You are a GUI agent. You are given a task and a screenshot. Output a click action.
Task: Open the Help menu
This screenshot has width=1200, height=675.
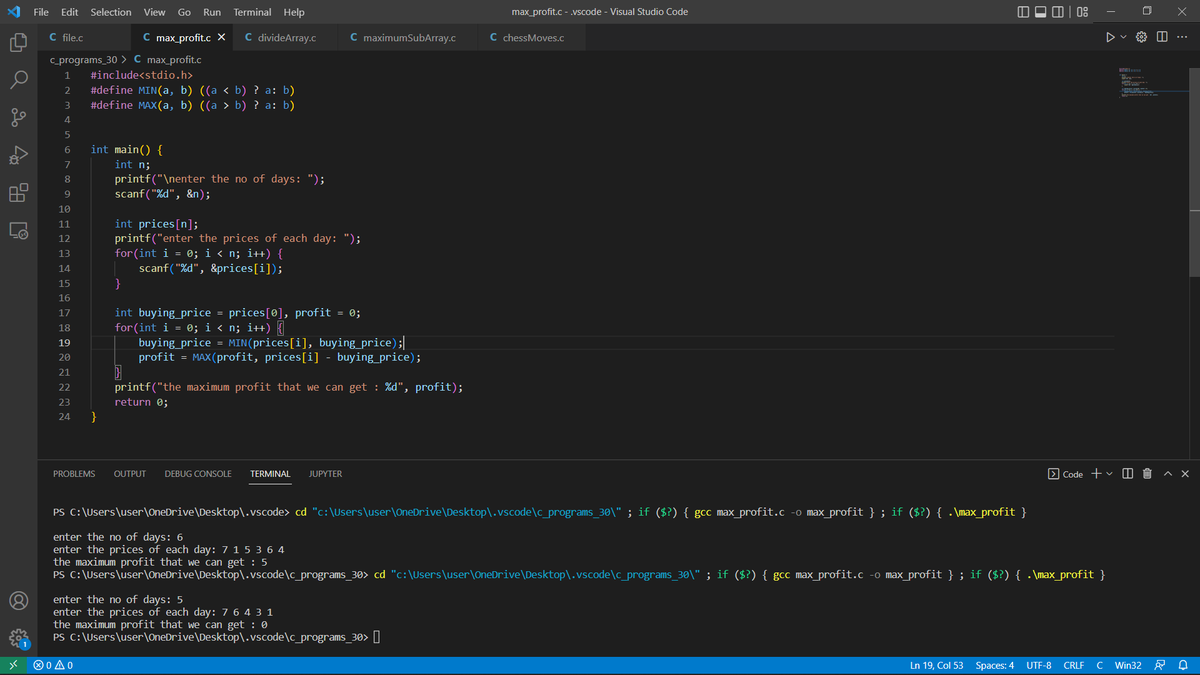(x=294, y=12)
